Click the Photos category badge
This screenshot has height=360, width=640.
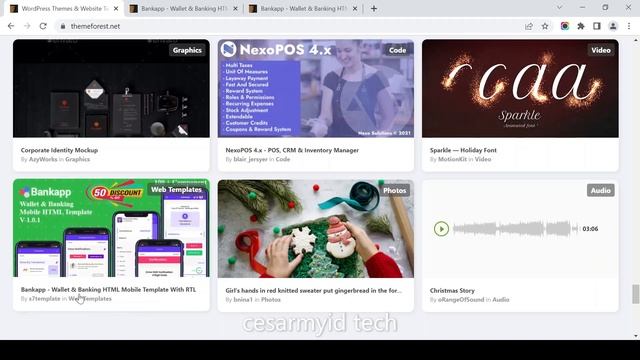point(395,190)
